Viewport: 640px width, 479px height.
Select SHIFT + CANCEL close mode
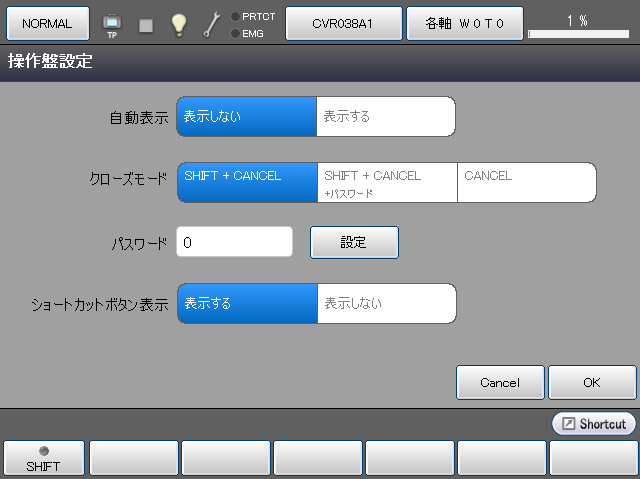pos(248,182)
